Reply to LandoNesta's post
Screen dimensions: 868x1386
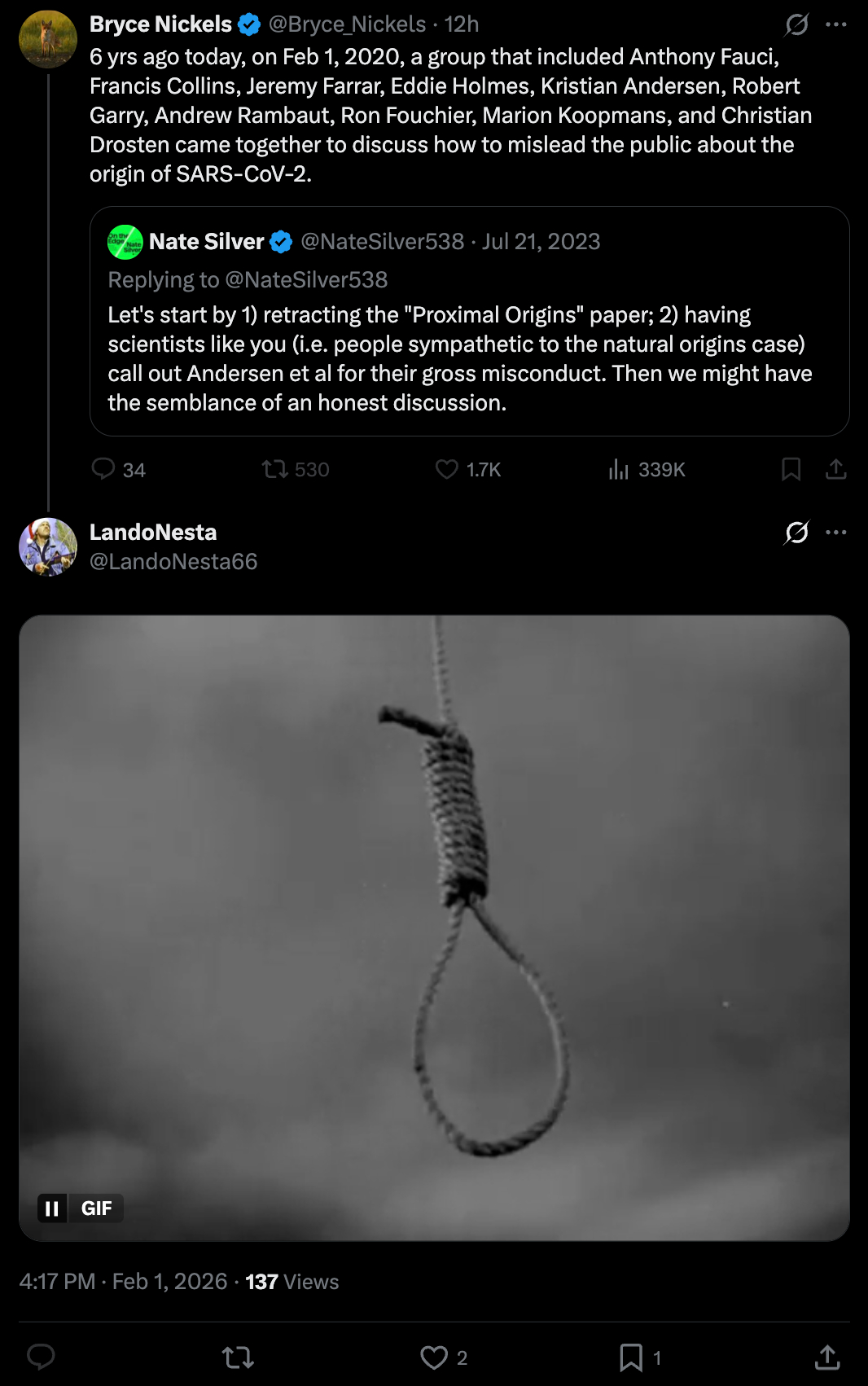(x=41, y=1357)
